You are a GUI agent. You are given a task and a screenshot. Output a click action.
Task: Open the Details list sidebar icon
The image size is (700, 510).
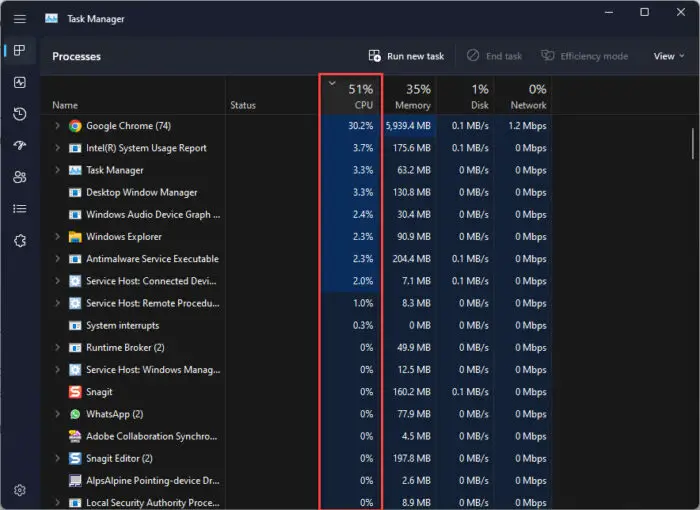point(20,209)
